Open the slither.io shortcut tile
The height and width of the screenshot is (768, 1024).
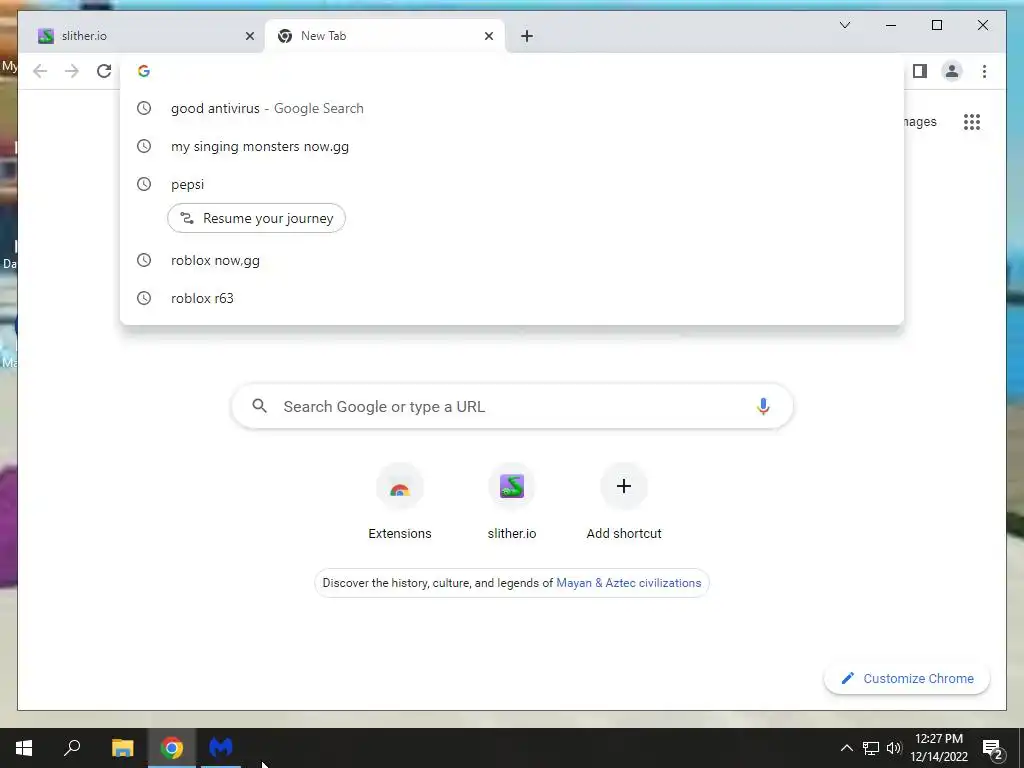[x=512, y=502]
